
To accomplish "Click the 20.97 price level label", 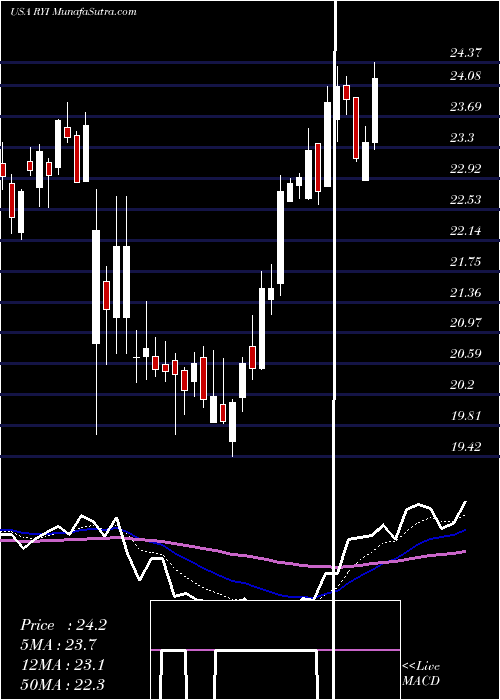I will (x=466, y=323).
